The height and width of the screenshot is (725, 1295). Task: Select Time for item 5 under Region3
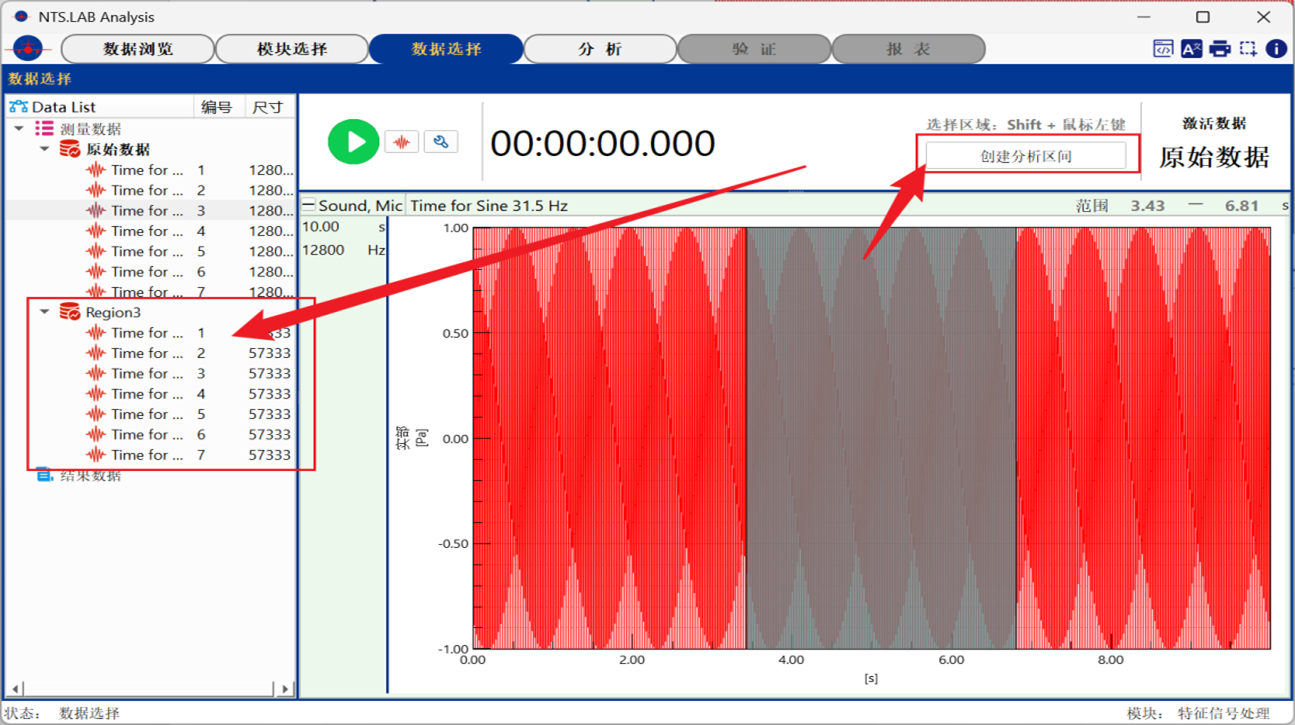pos(147,414)
